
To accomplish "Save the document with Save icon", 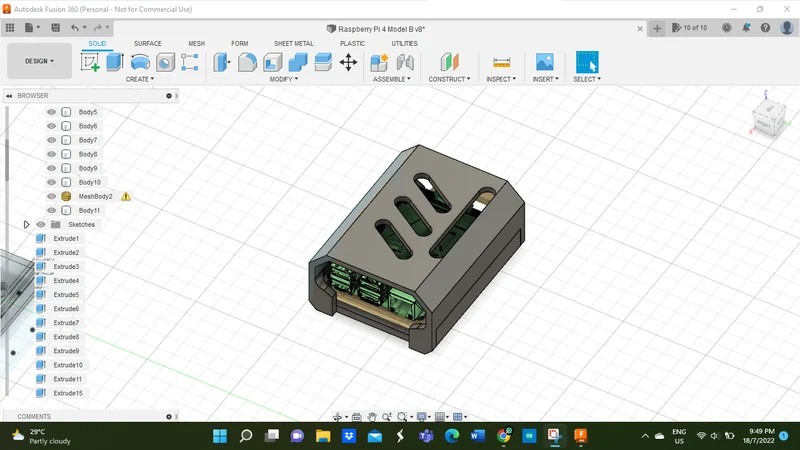I will click(x=56, y=28).
